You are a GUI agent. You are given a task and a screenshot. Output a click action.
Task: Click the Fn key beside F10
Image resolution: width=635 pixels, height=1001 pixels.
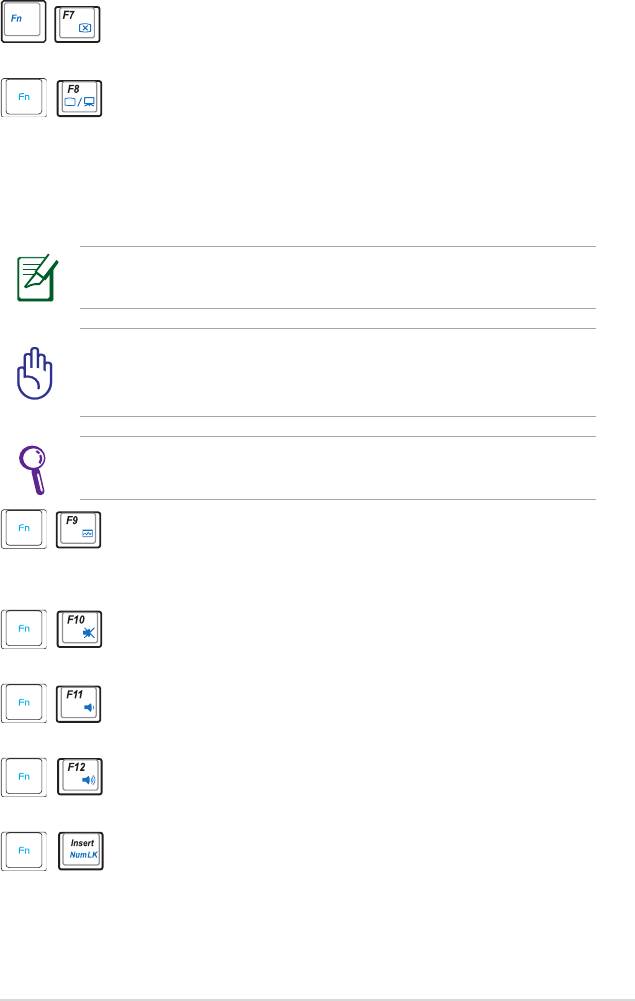click(x=24, y=632)
